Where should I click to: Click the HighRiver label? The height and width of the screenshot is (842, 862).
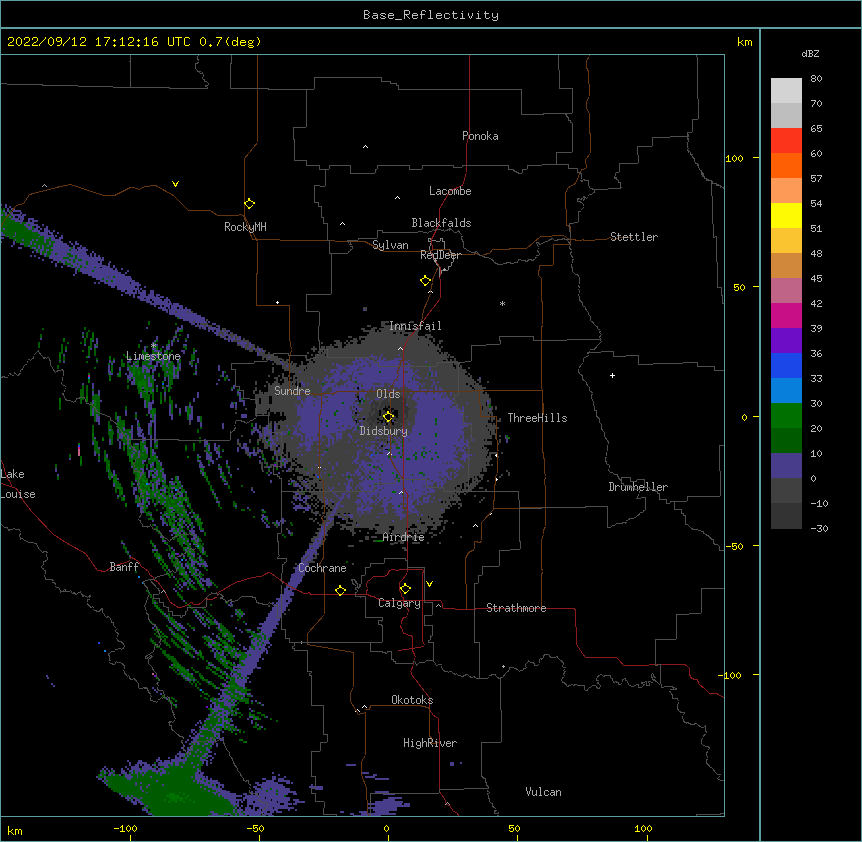(430, 743)
